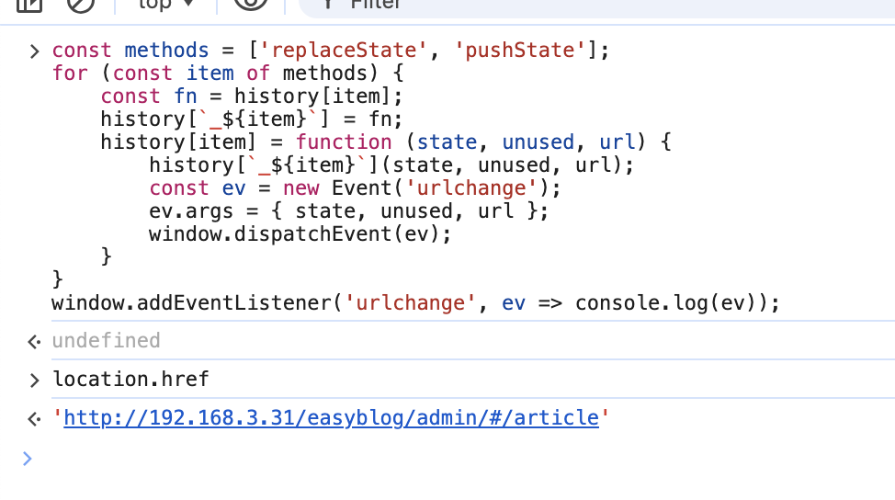Toggle the console sidebar panel icon
This screenshot has height=500, width=895.
click(30, 4)
